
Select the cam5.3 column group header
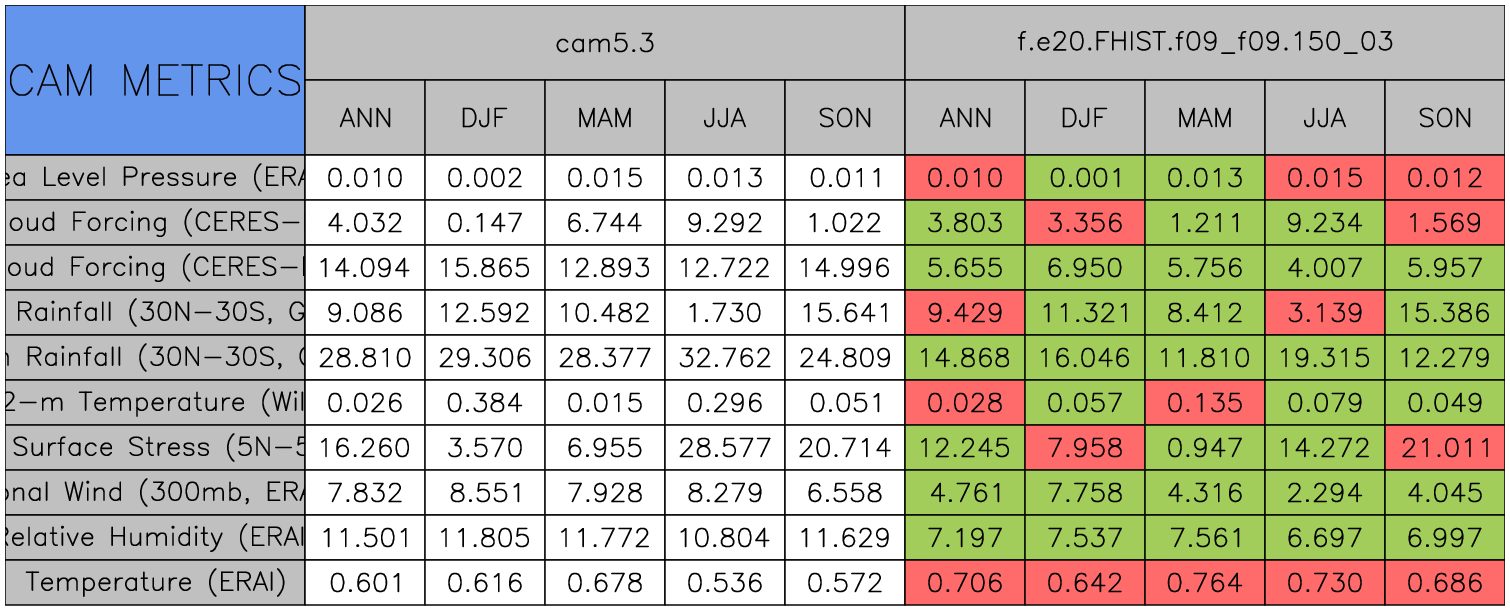coord(604,42)
